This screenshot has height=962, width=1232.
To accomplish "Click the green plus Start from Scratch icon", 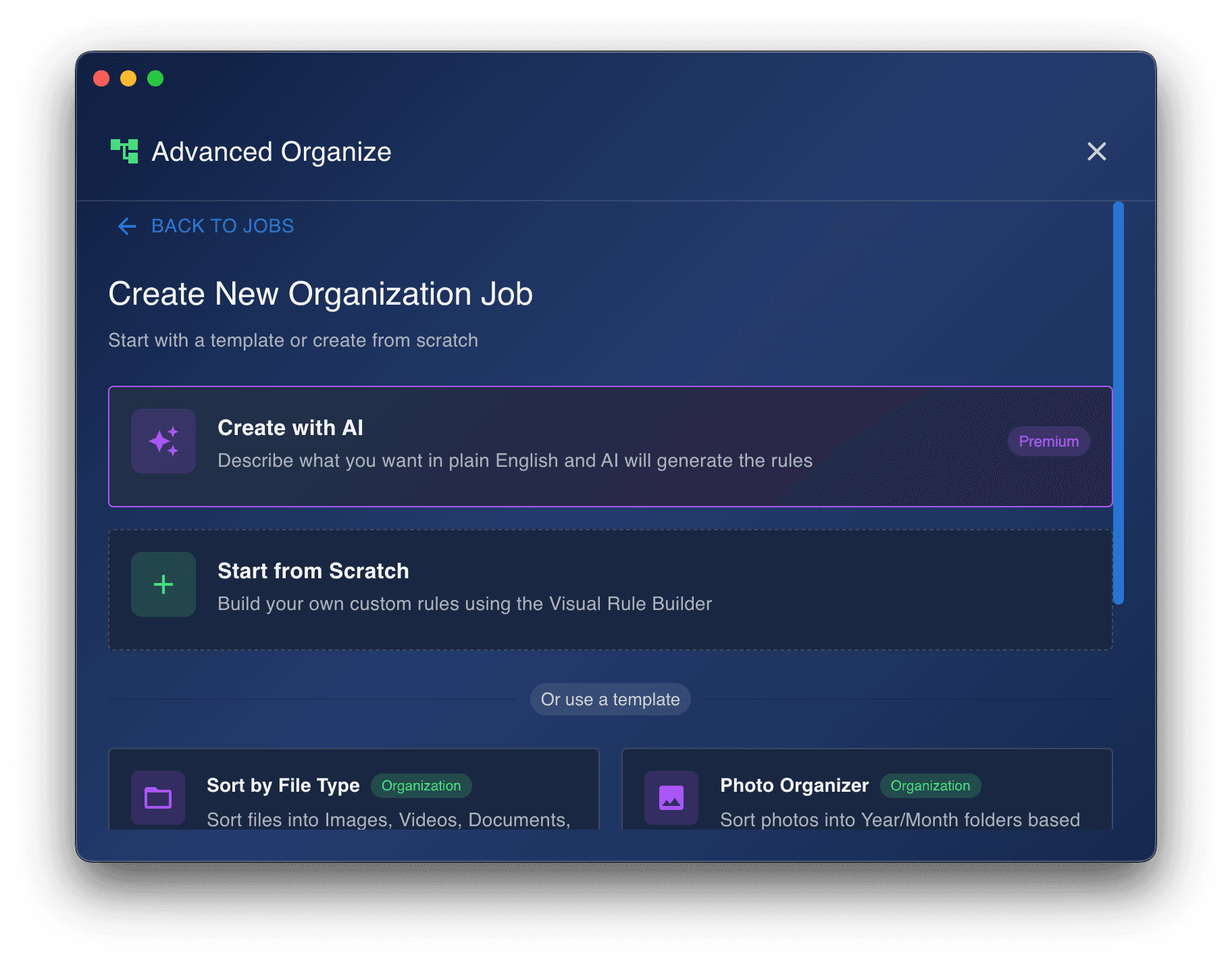I will click(163, 584).
